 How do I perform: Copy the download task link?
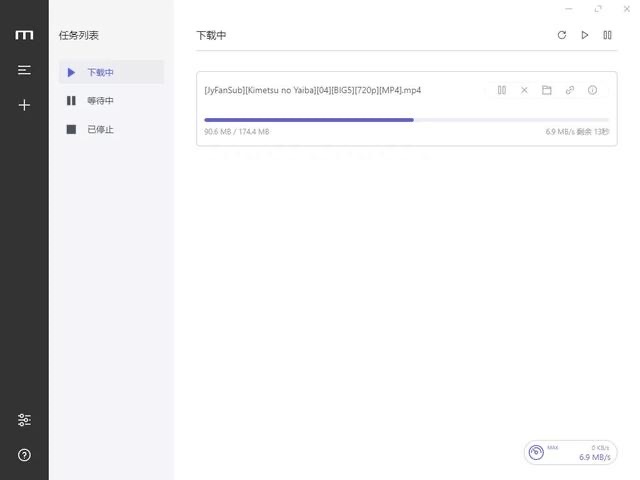570,90
